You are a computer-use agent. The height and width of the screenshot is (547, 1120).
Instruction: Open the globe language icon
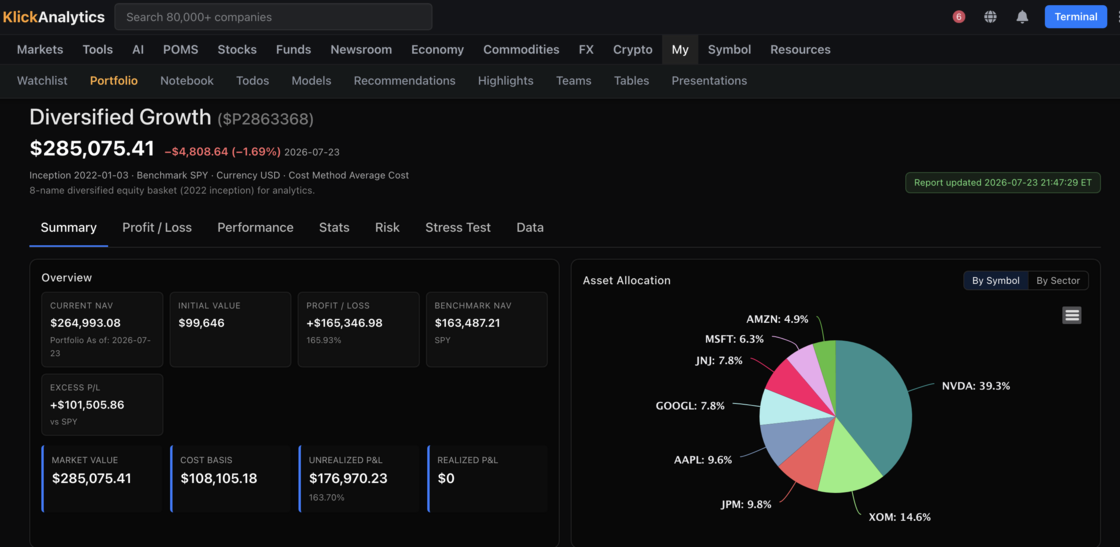(x=990, y=16)
